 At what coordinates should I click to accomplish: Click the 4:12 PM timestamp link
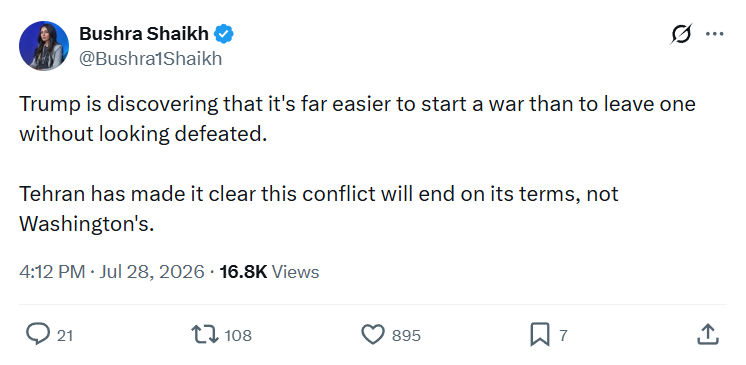(x=52, y=272)
